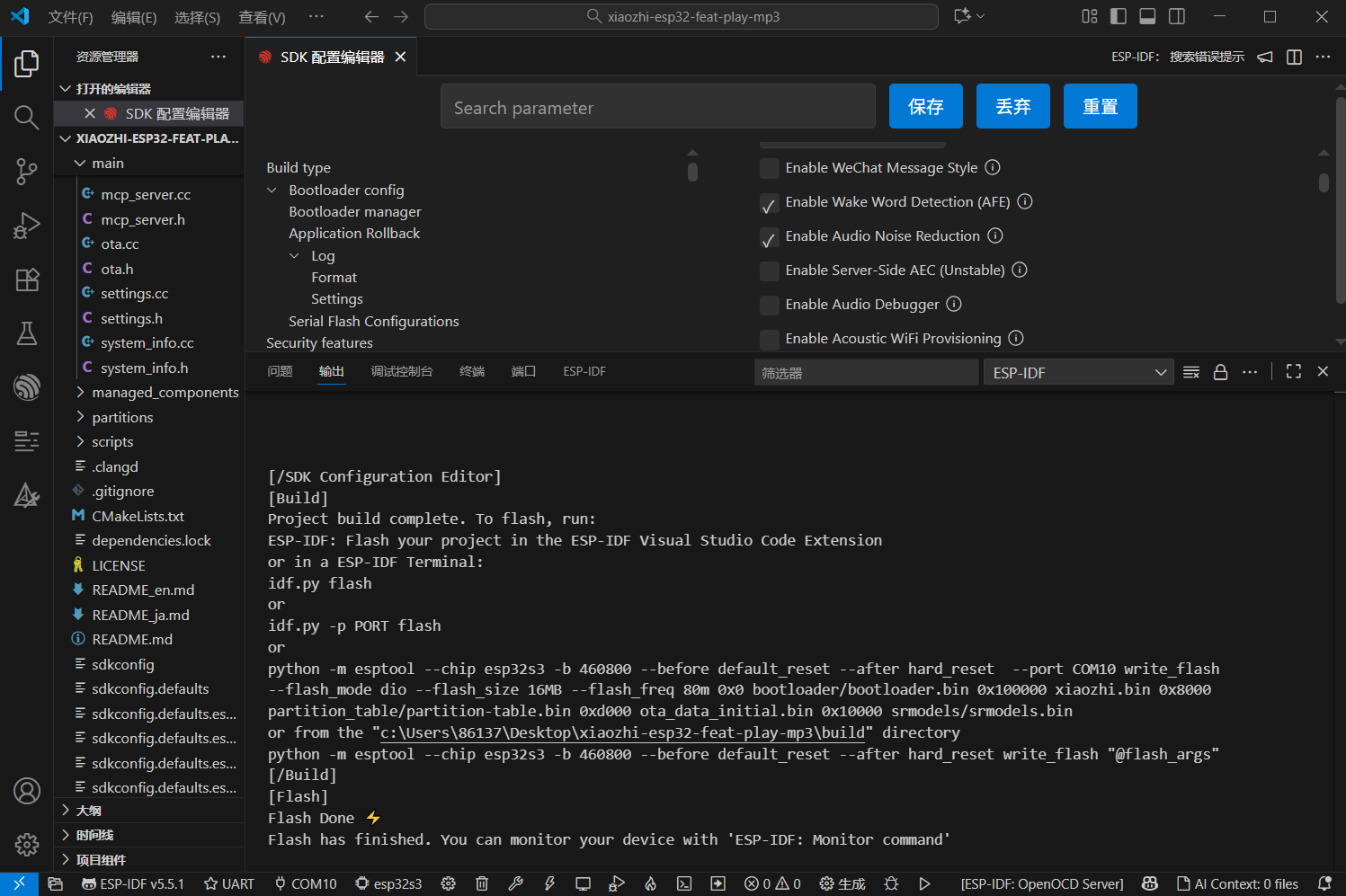This screenshot has height=896, width=1346.
Task: Click the trash full-clean icon in status bar
Action: (x=482, y=883)
